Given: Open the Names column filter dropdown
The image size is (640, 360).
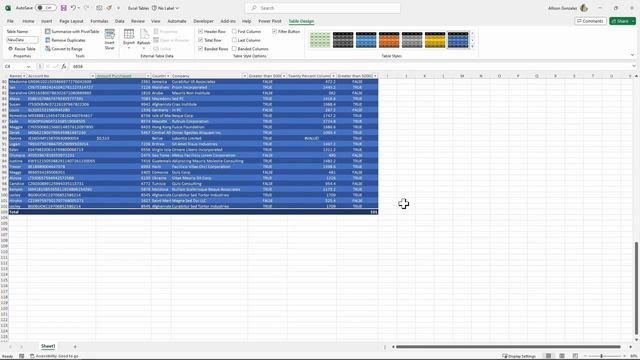Looking at the screenshot, I should 24,76.
